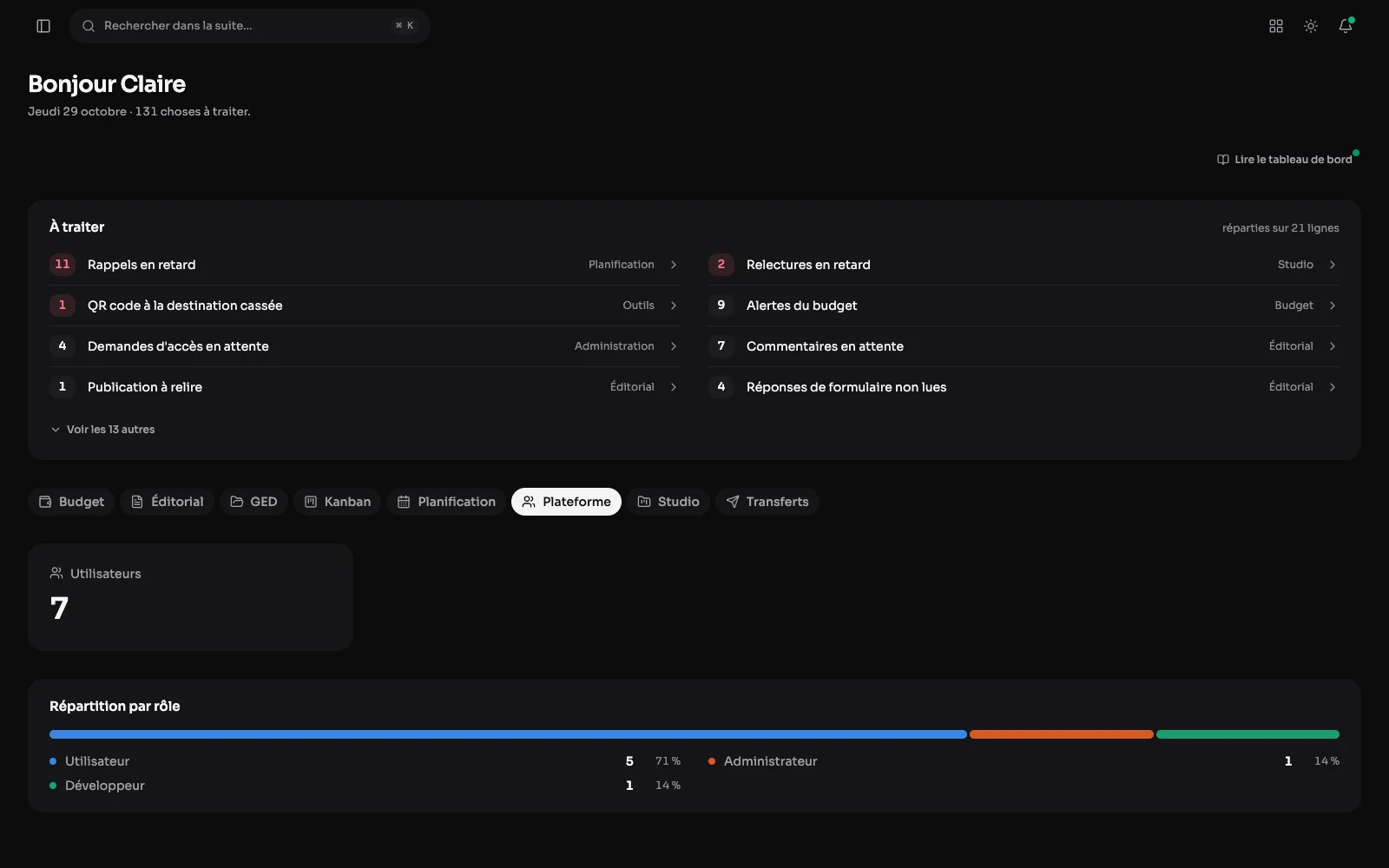This screenshot has width=1389, height=868.
Task: Click the green Développeur bar segment
Action: pos(1247,734)
